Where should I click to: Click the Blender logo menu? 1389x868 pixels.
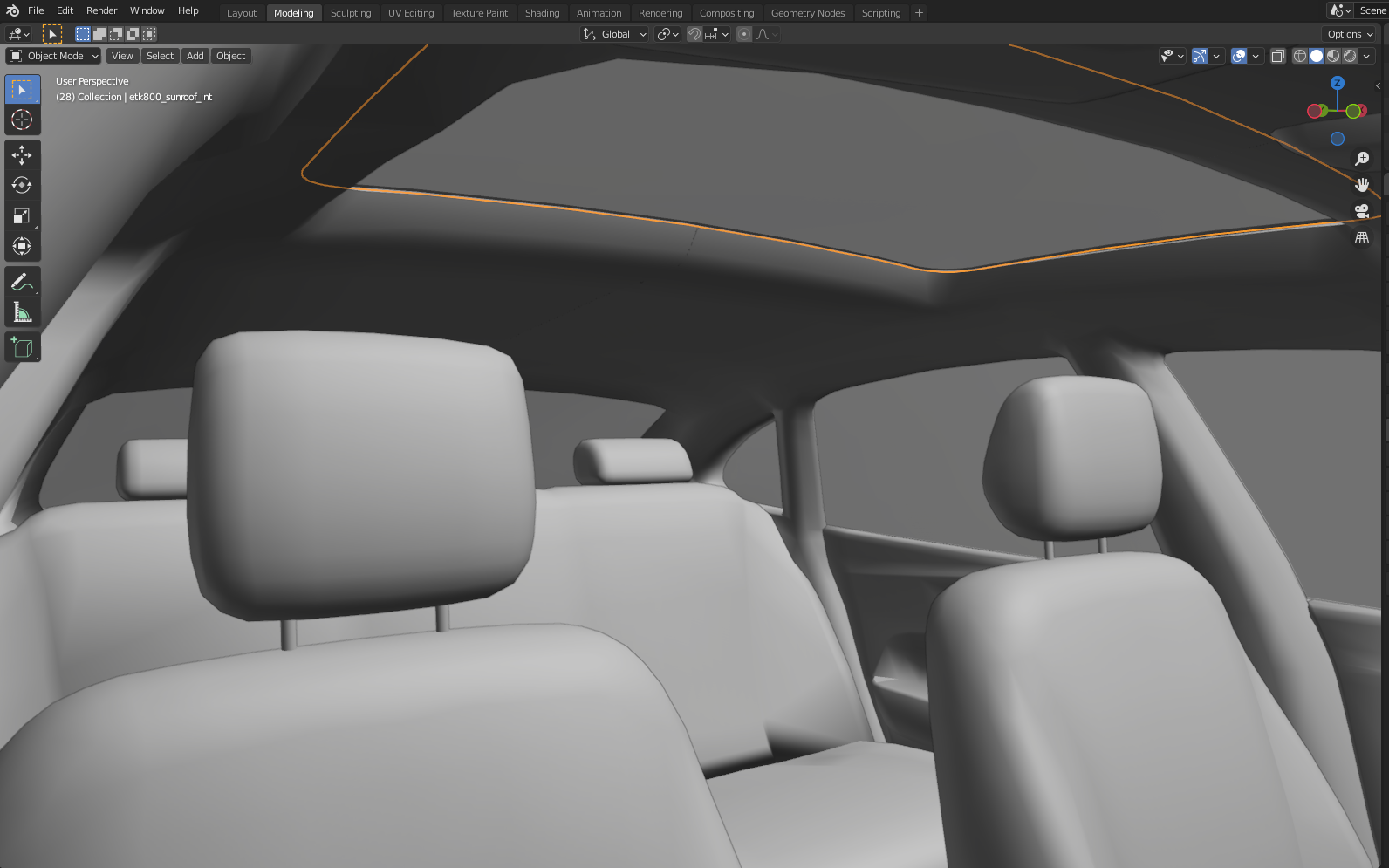[12, 10]
